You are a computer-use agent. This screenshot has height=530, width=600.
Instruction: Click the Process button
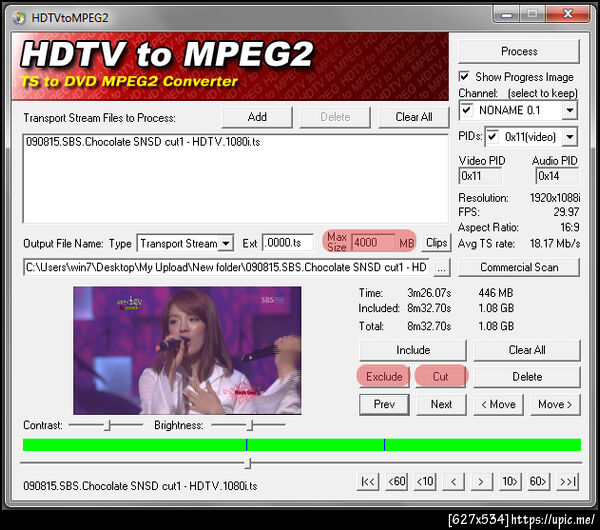(x=519, y=51)
